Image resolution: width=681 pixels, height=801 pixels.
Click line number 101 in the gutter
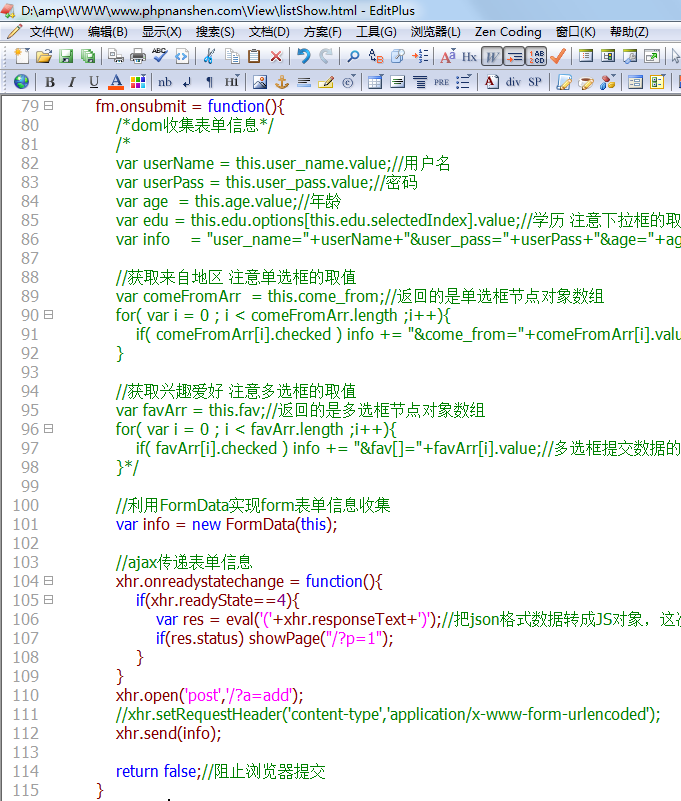(x=26, y=524)
